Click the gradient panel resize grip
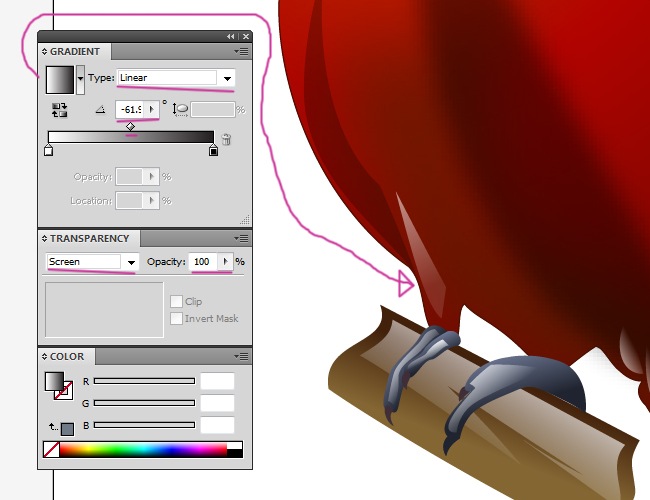 click(x=245, y=220)
